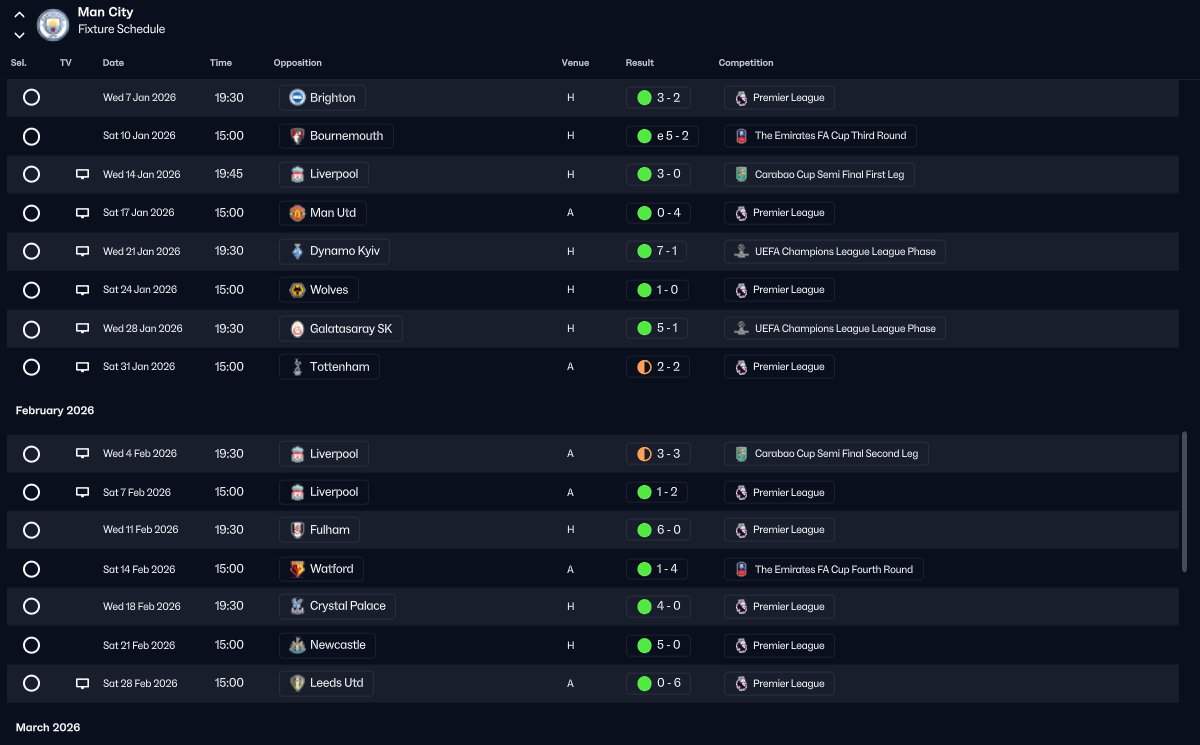Screen dimensions: 1200x745
Task: Open the 3 - 2 Brighton result
Action: (x=657, y=98)
